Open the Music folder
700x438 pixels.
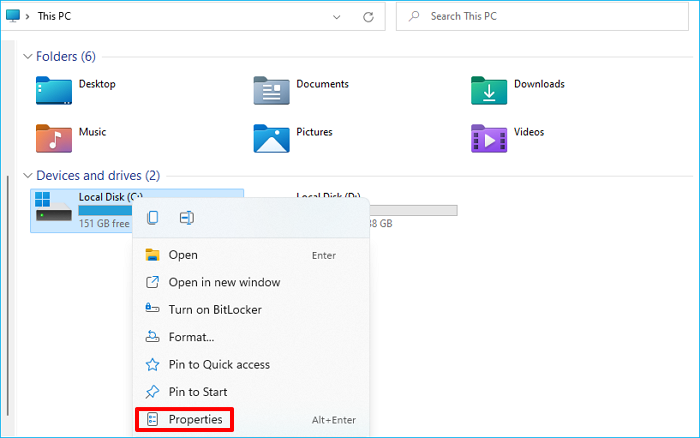[x=54, y=137]
